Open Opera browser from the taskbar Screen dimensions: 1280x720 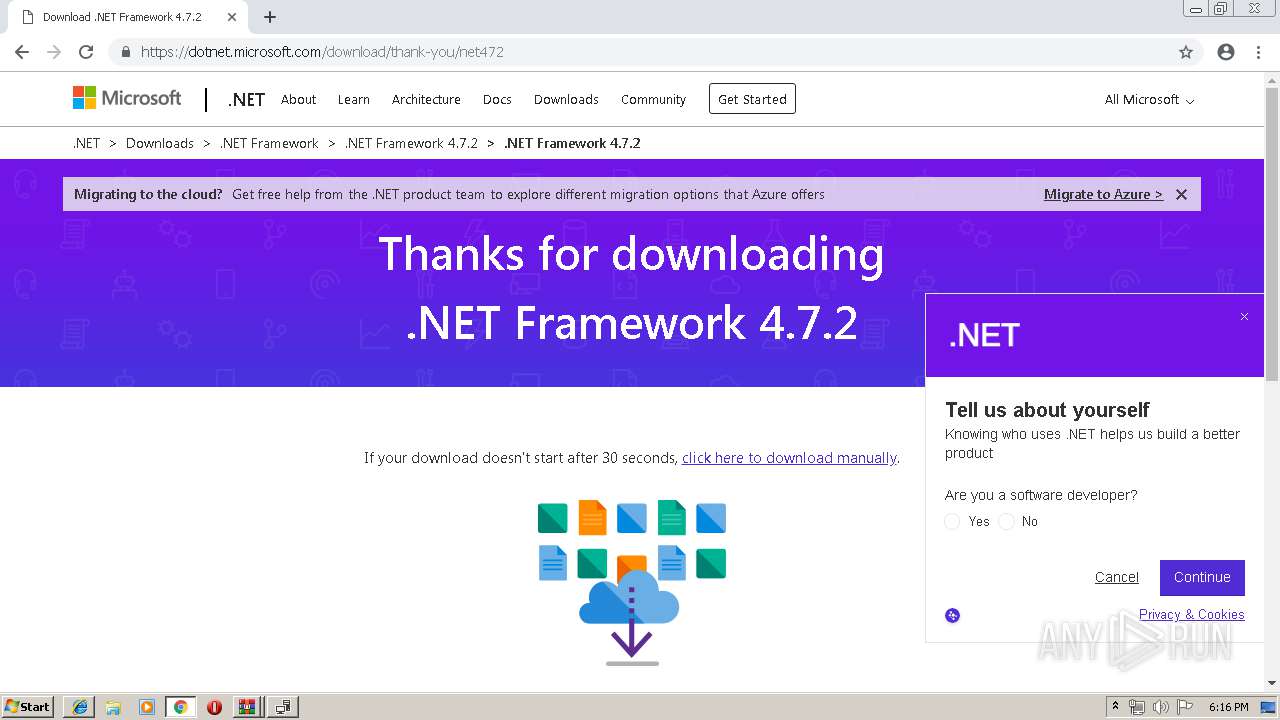click(214, 707)
